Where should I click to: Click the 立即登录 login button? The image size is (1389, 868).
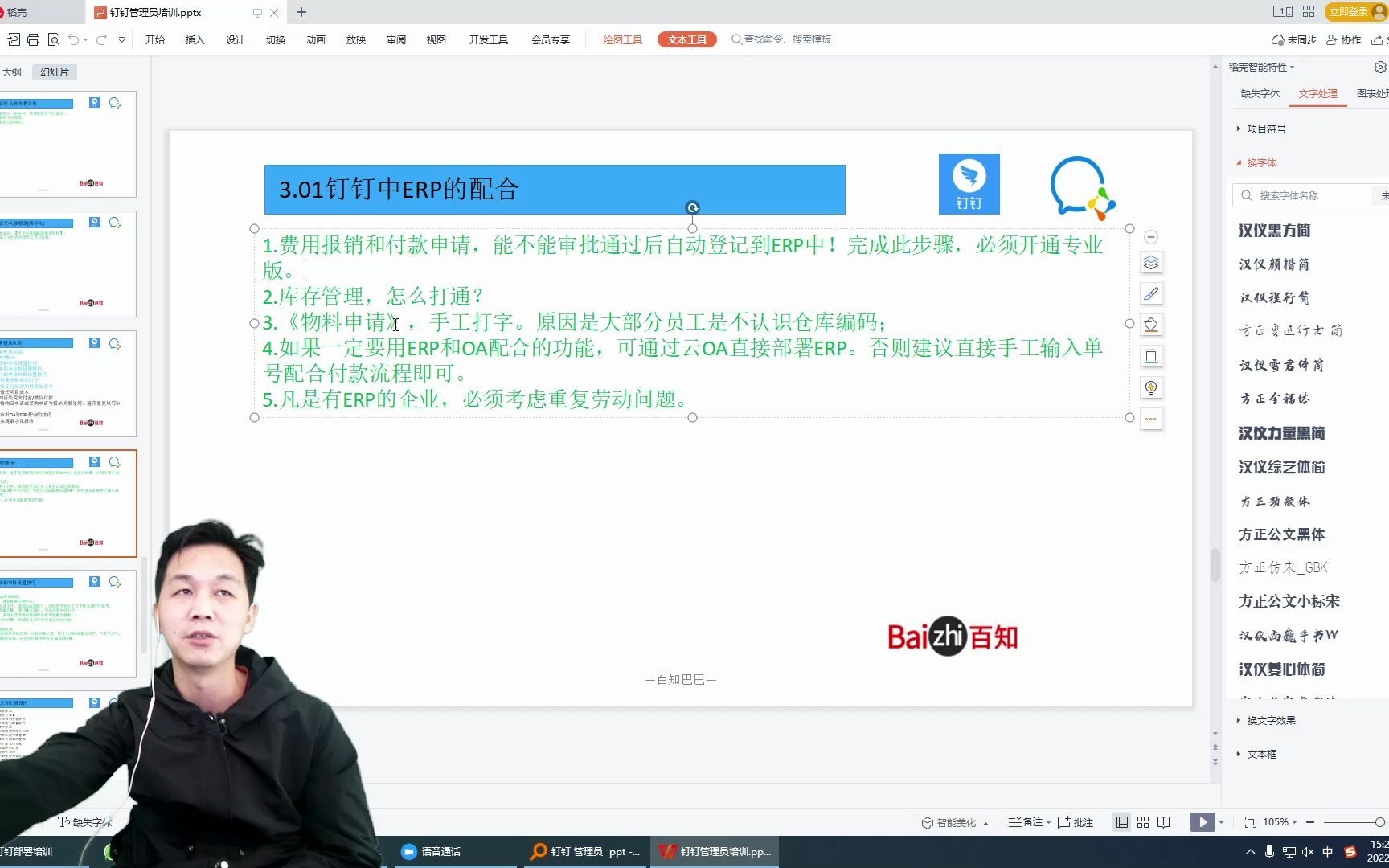1355,11
